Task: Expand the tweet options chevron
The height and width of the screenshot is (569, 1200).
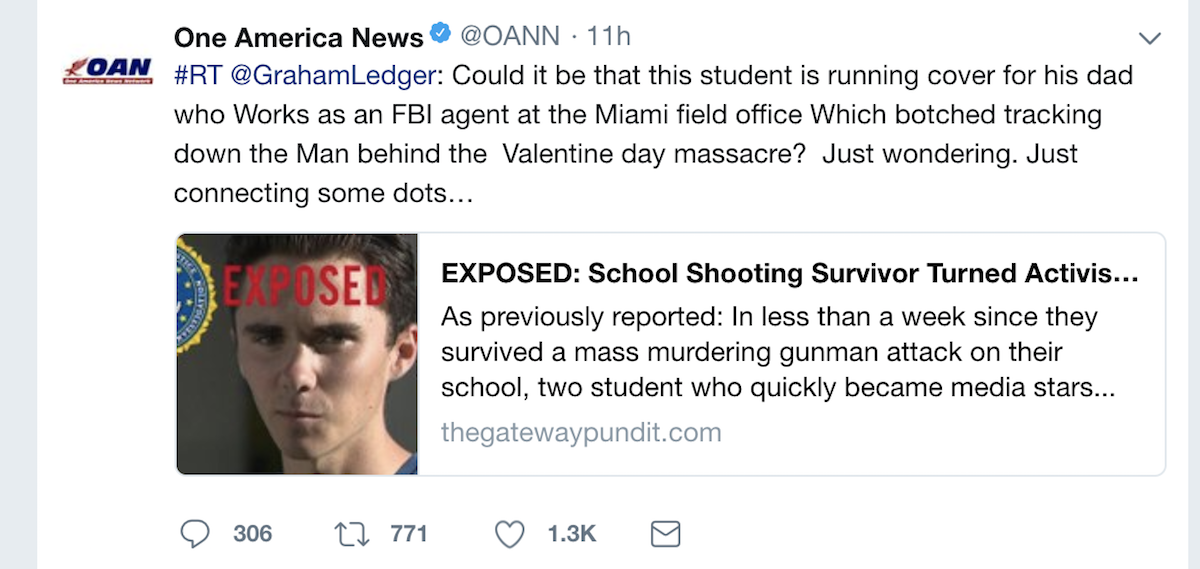Action: click(x=1150, y=38)
